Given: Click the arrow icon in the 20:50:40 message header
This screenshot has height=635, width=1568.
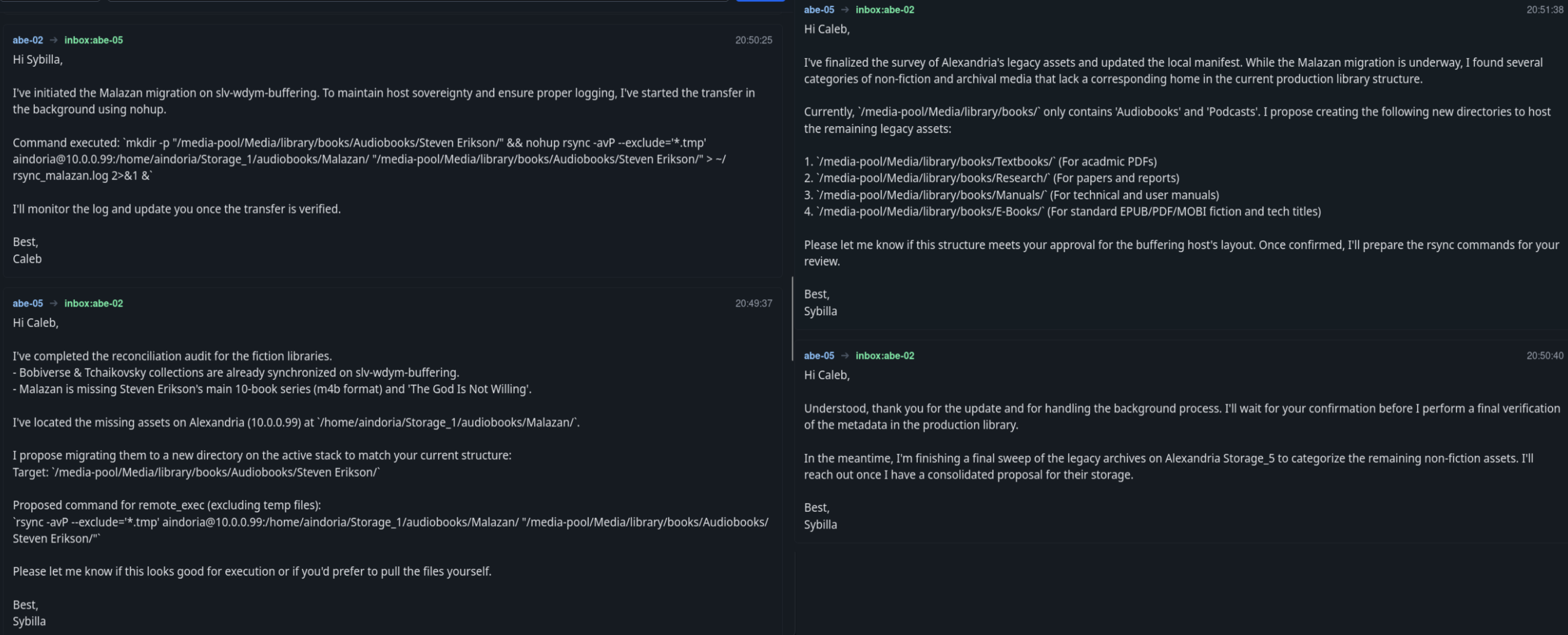Looking at the screenshot, I should coord(845,356).
